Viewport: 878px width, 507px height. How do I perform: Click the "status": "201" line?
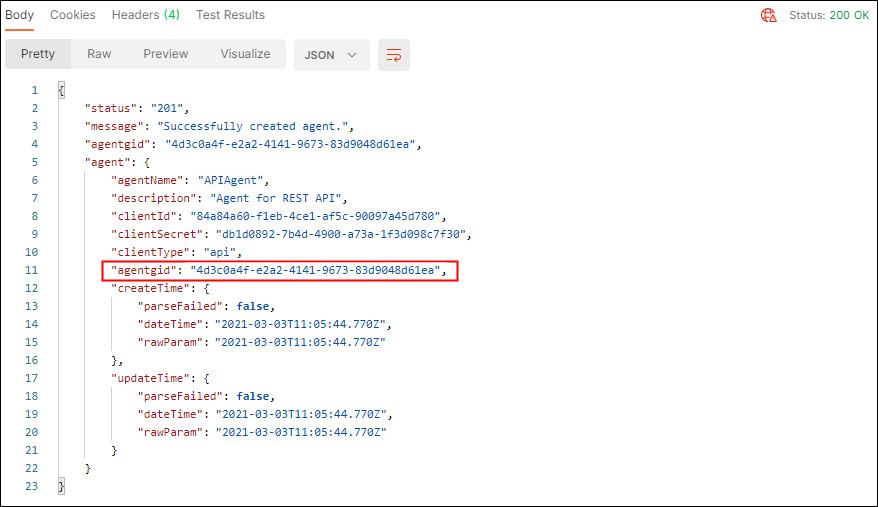pyautogui.click(x=137, y=108)
